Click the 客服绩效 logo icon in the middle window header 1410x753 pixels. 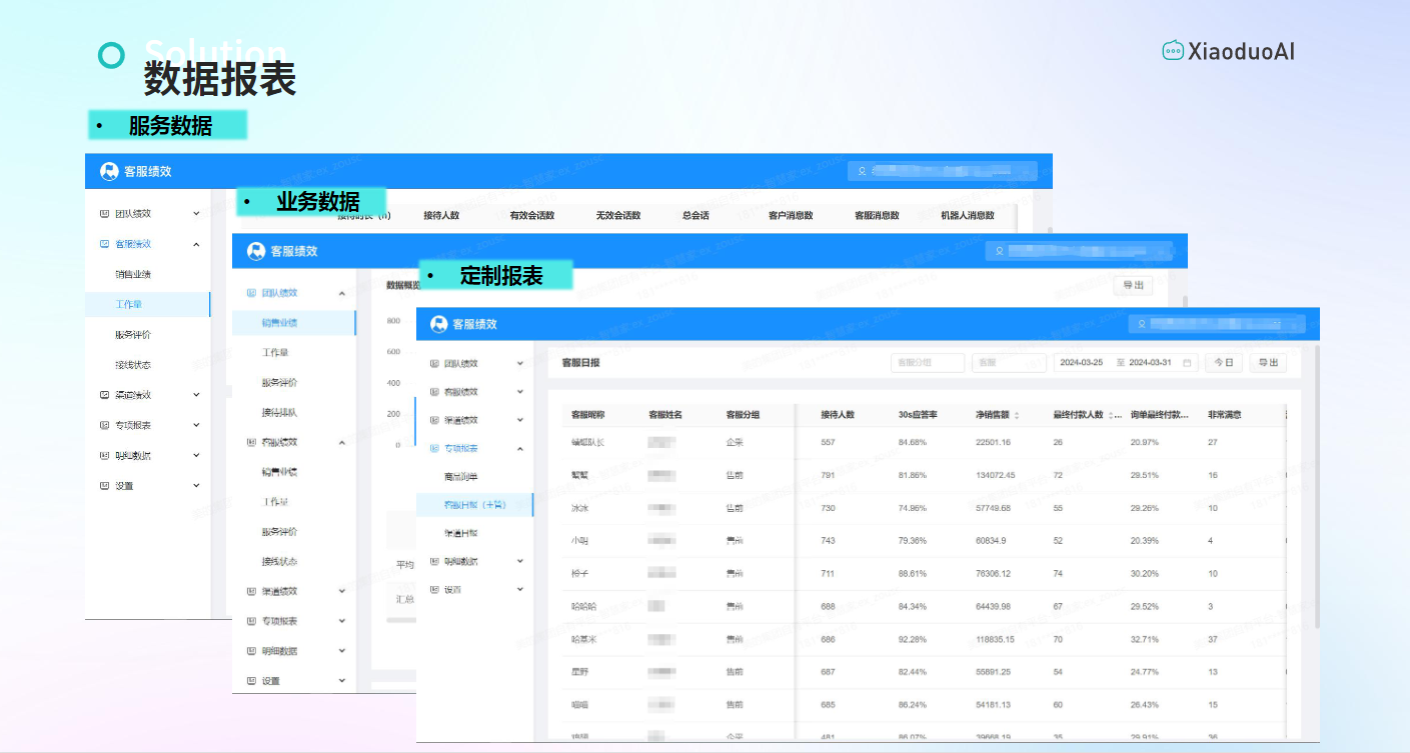coord(256,251)
